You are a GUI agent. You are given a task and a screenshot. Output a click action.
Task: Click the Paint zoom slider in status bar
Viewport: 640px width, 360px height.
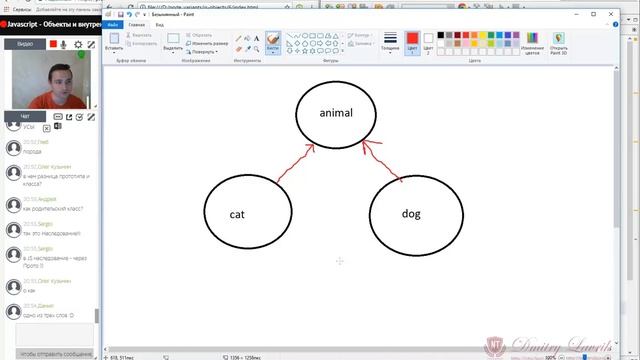584,358
